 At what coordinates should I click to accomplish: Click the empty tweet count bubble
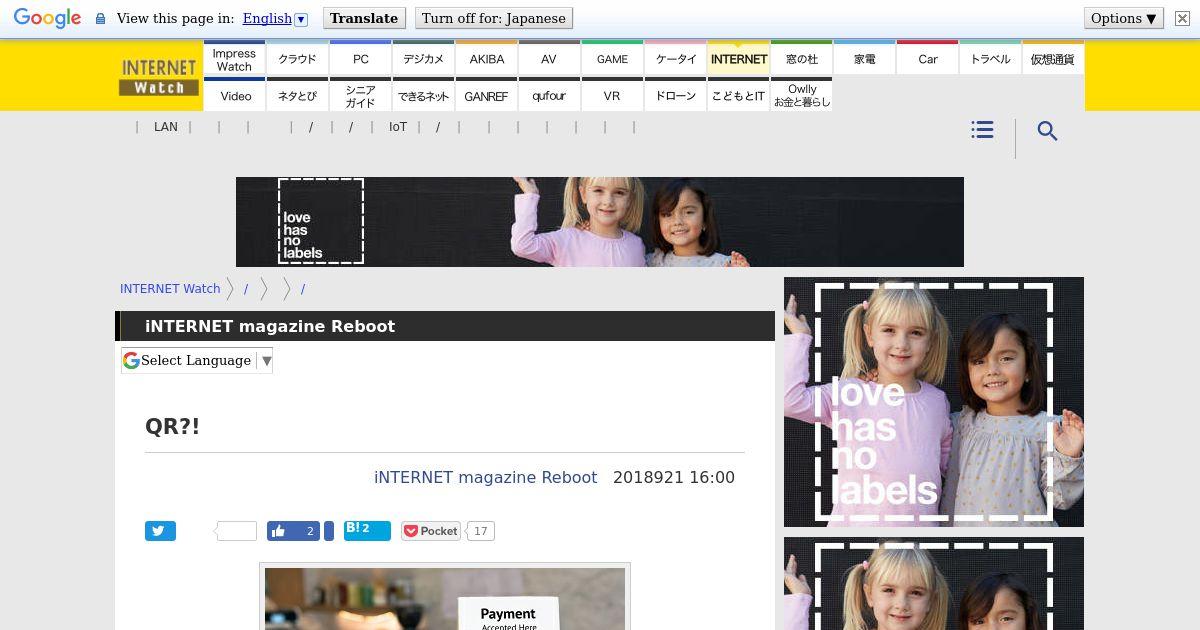[x=237, y=531]
